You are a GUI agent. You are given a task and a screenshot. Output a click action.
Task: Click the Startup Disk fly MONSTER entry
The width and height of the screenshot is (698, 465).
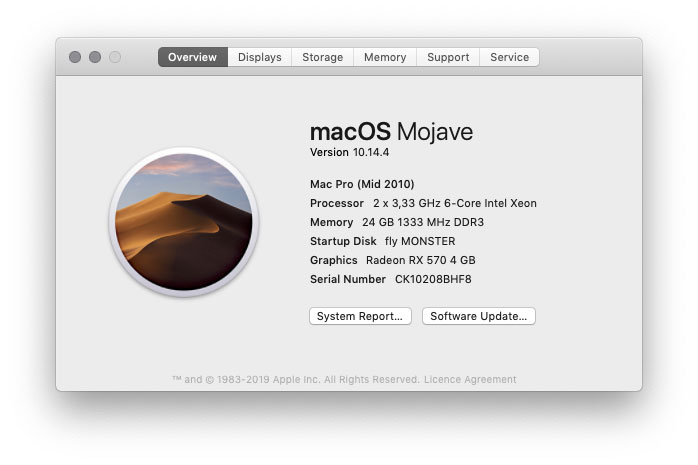point(382,241)
